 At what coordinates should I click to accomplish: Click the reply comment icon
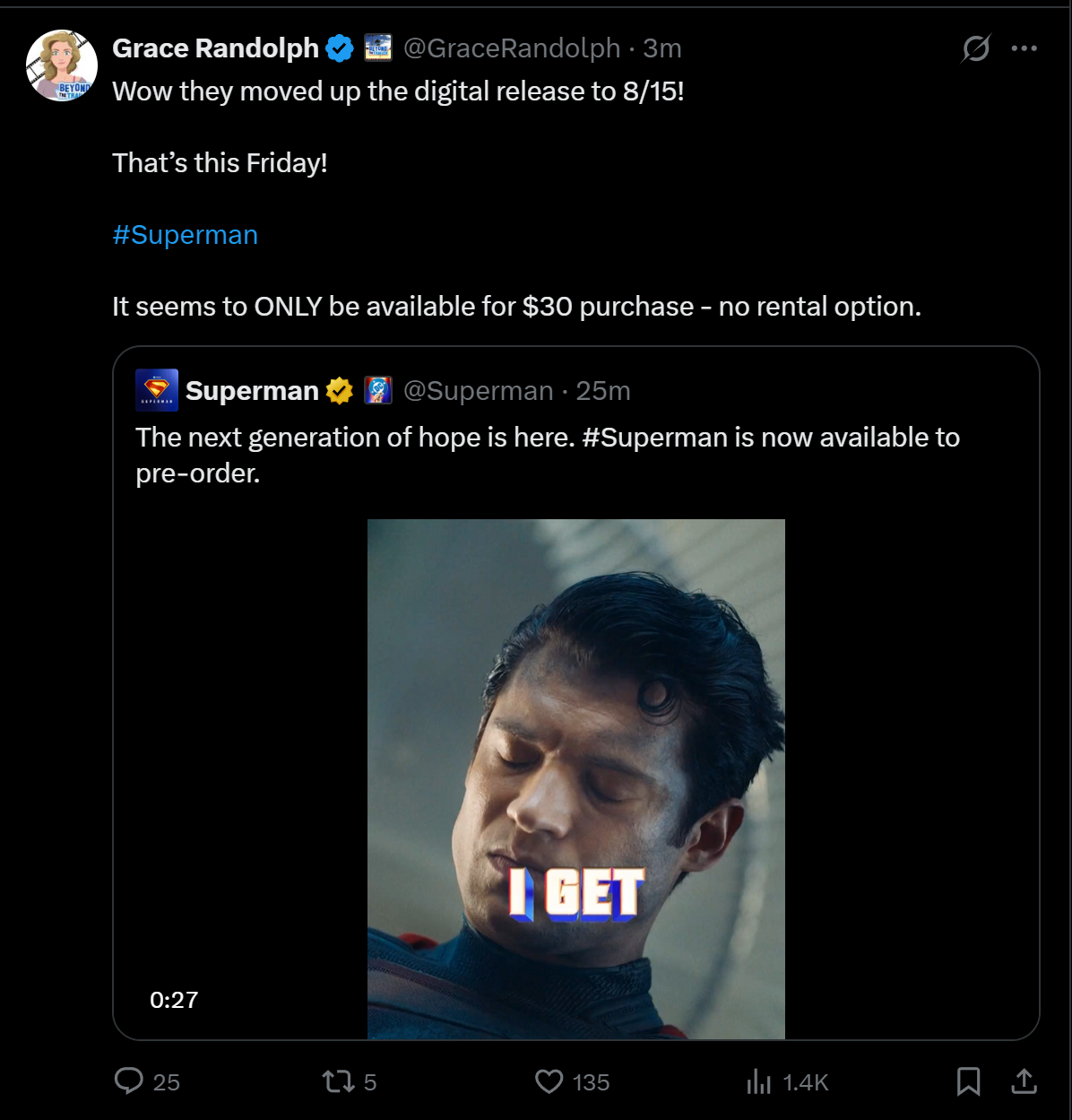click(129, 1081)
